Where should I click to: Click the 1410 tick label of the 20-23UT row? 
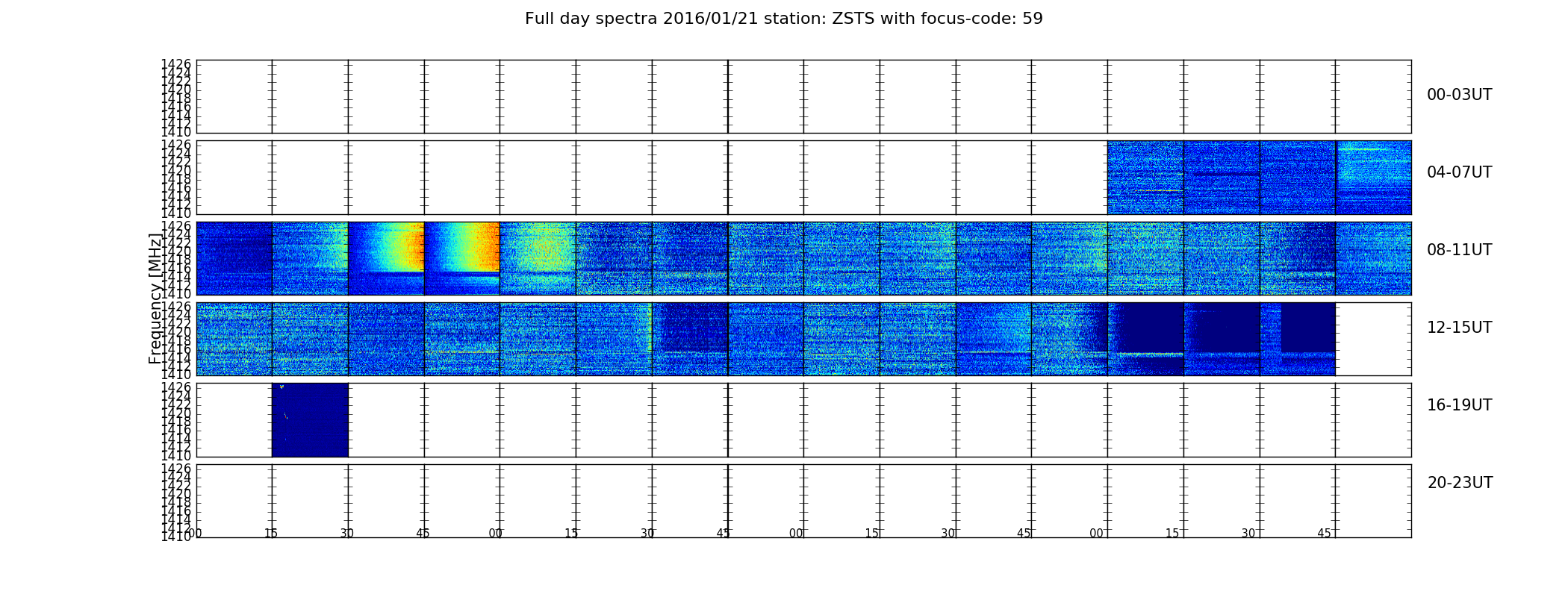[x=176, y=537]
